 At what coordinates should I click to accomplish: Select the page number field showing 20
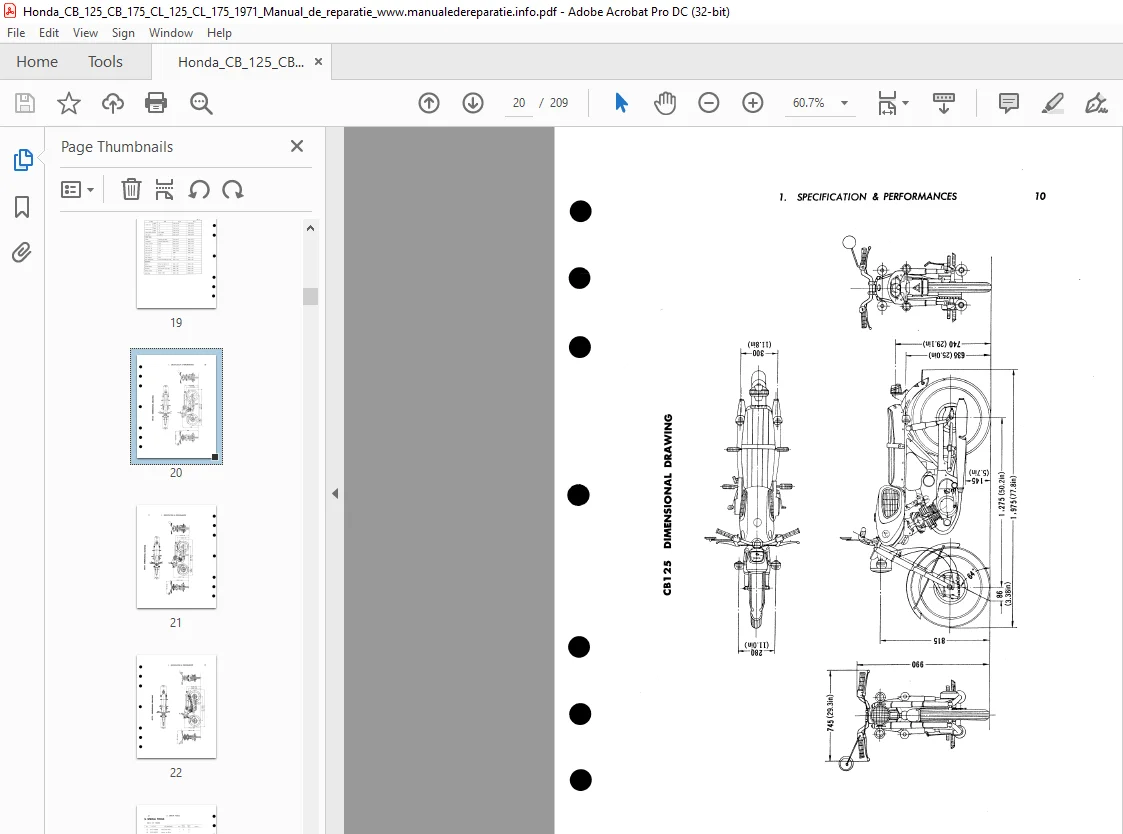[519, 103]
